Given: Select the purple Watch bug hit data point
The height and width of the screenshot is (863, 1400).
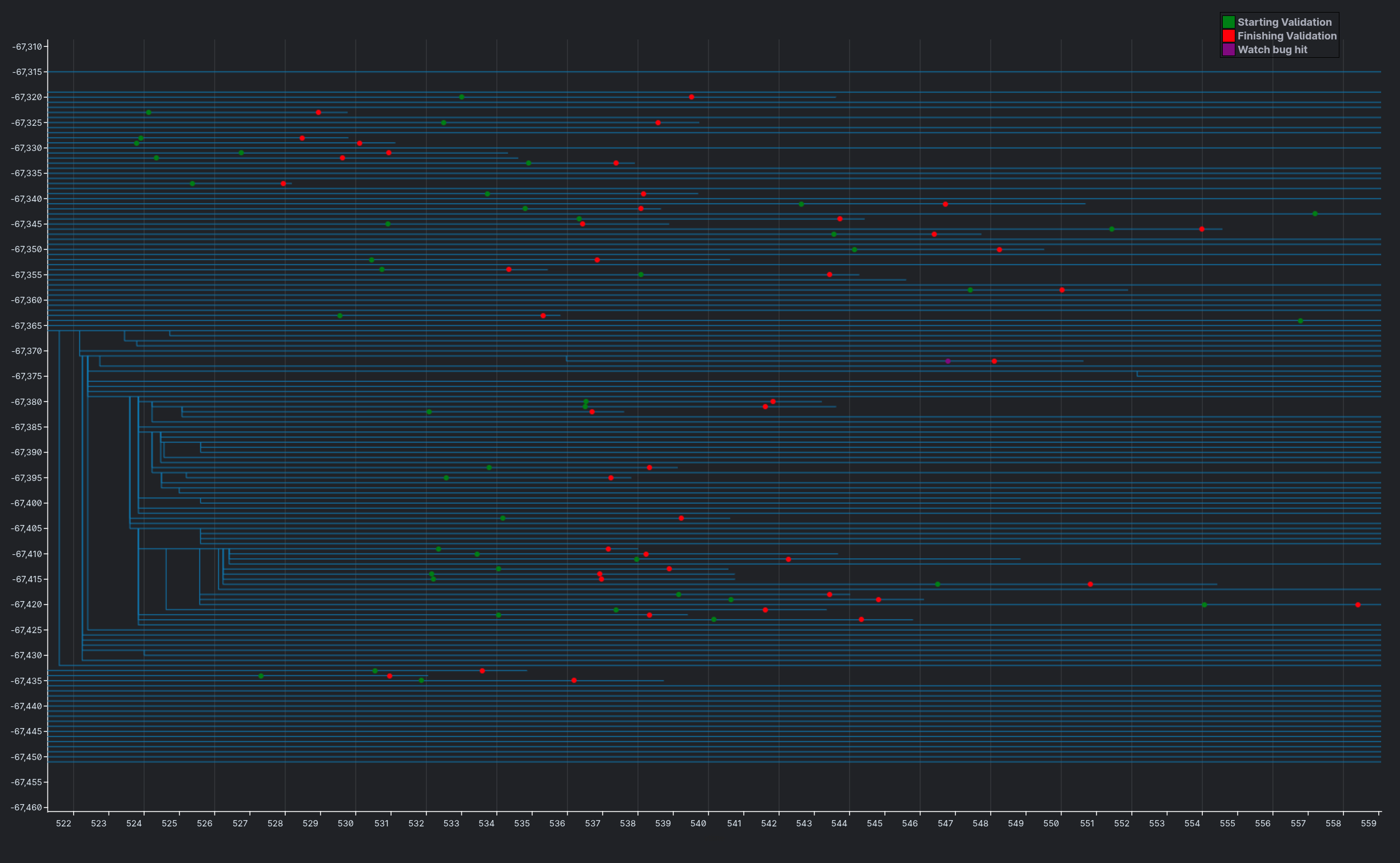Looking at the screenshot, I should pos(948,361).
